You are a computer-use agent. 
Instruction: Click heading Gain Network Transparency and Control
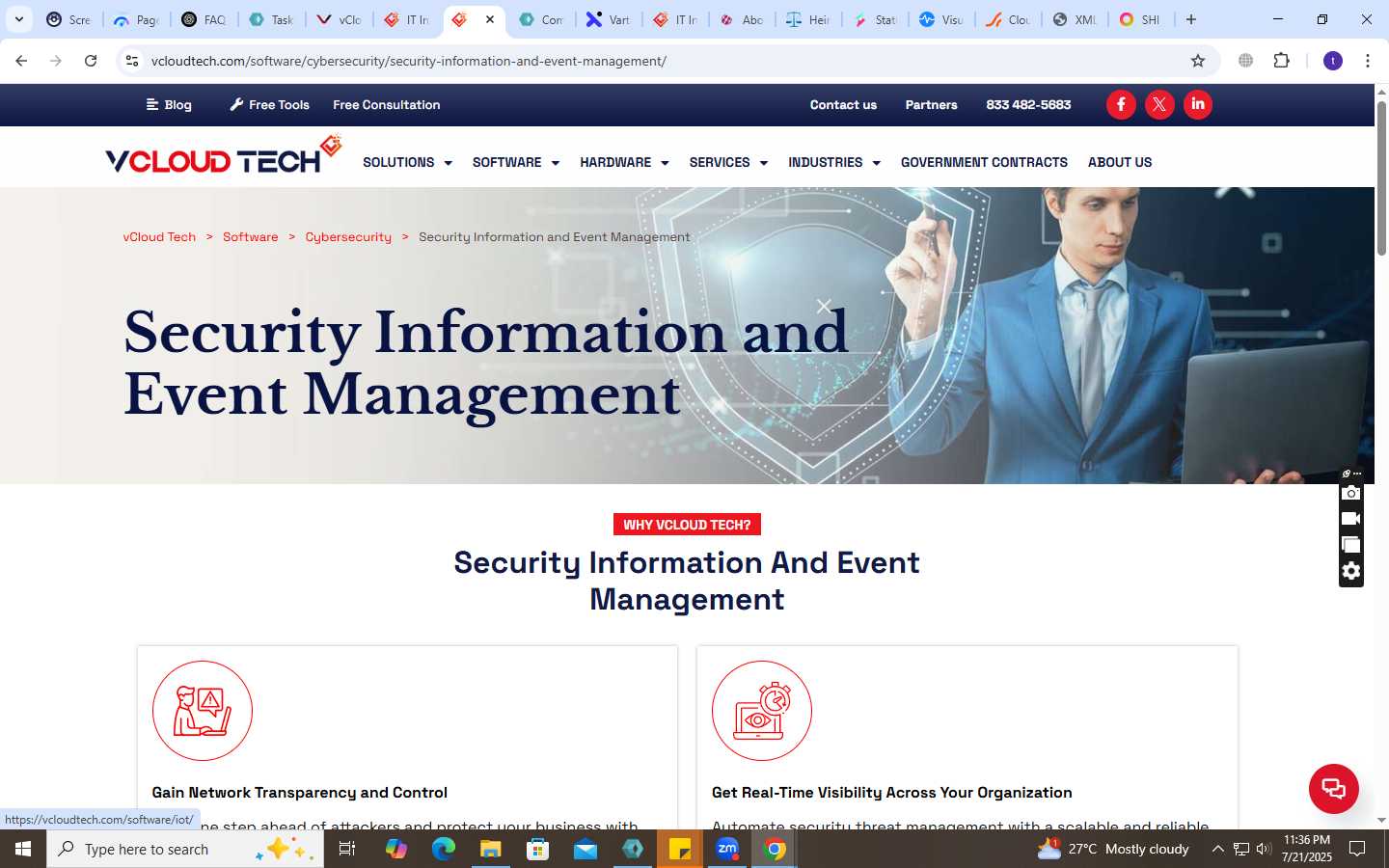299,792
